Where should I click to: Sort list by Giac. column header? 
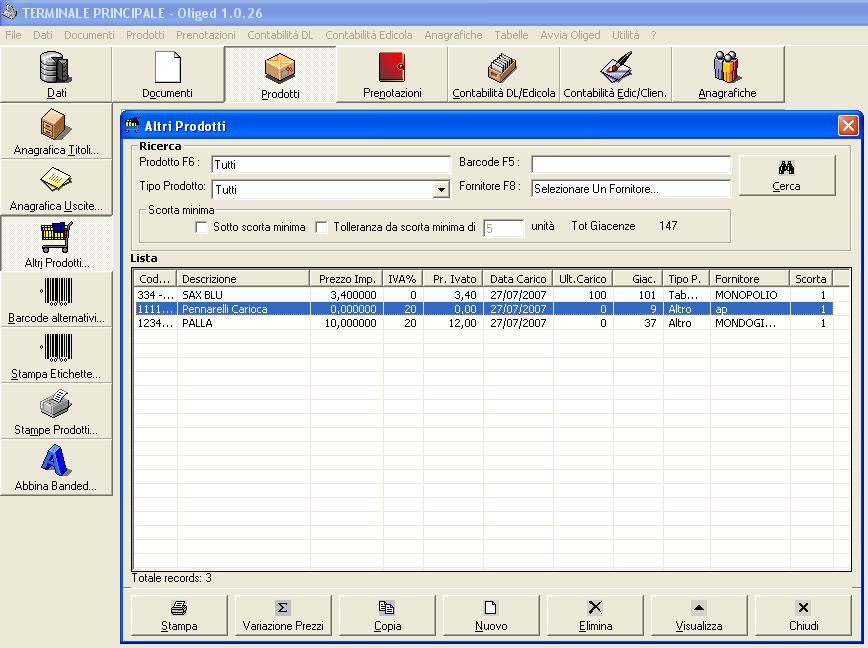coord(638,279)
